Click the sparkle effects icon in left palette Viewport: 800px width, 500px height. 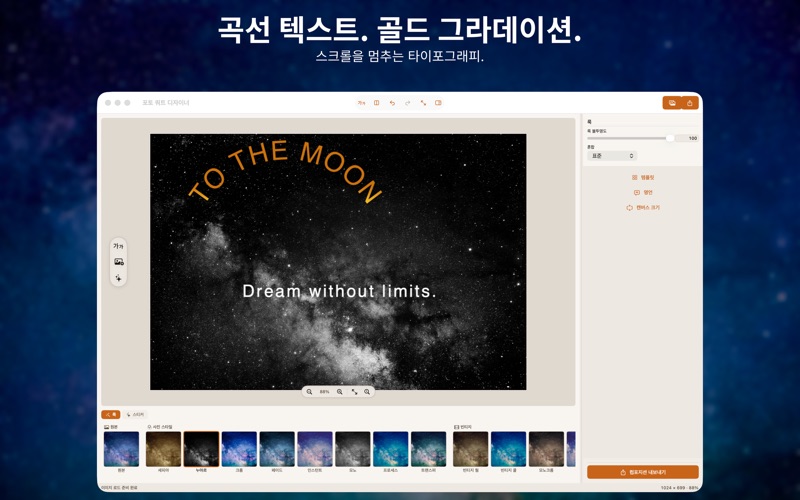(118, 278)
